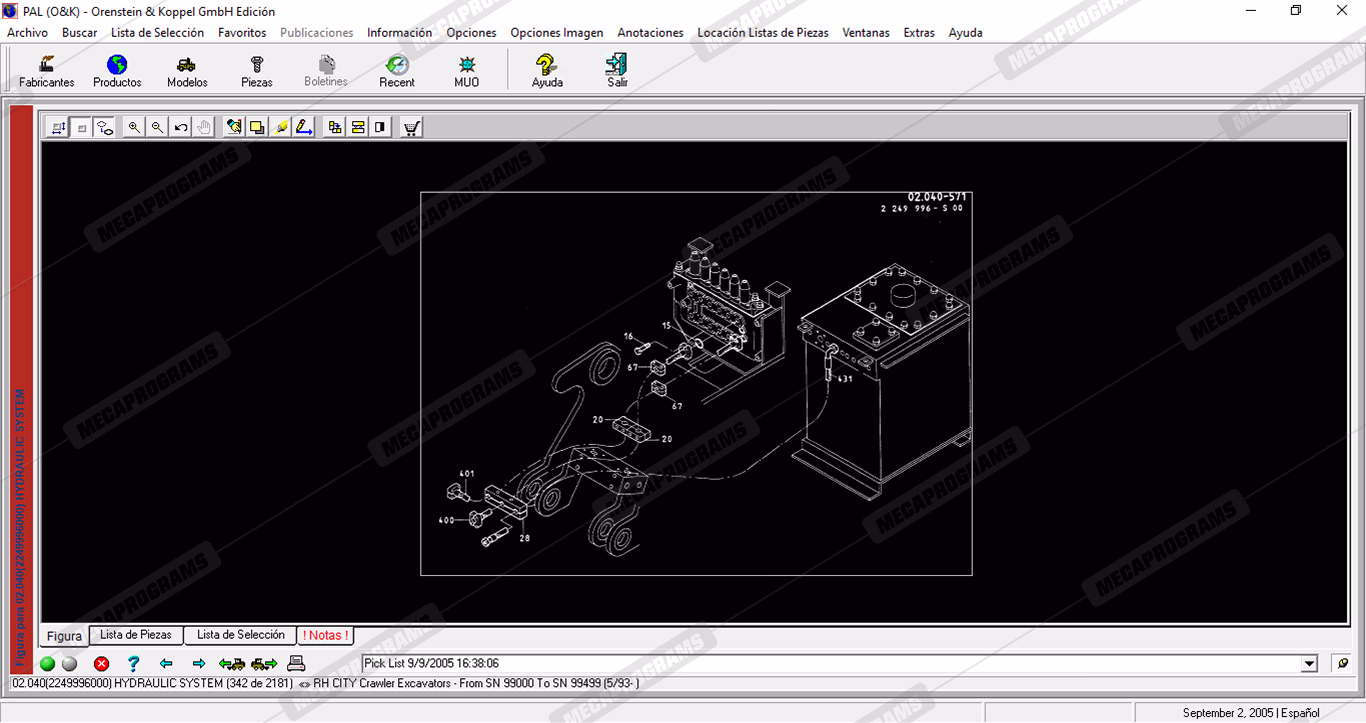Click the Modelos toolbar button
1366x723 pixels.
(x=187, y=71)
